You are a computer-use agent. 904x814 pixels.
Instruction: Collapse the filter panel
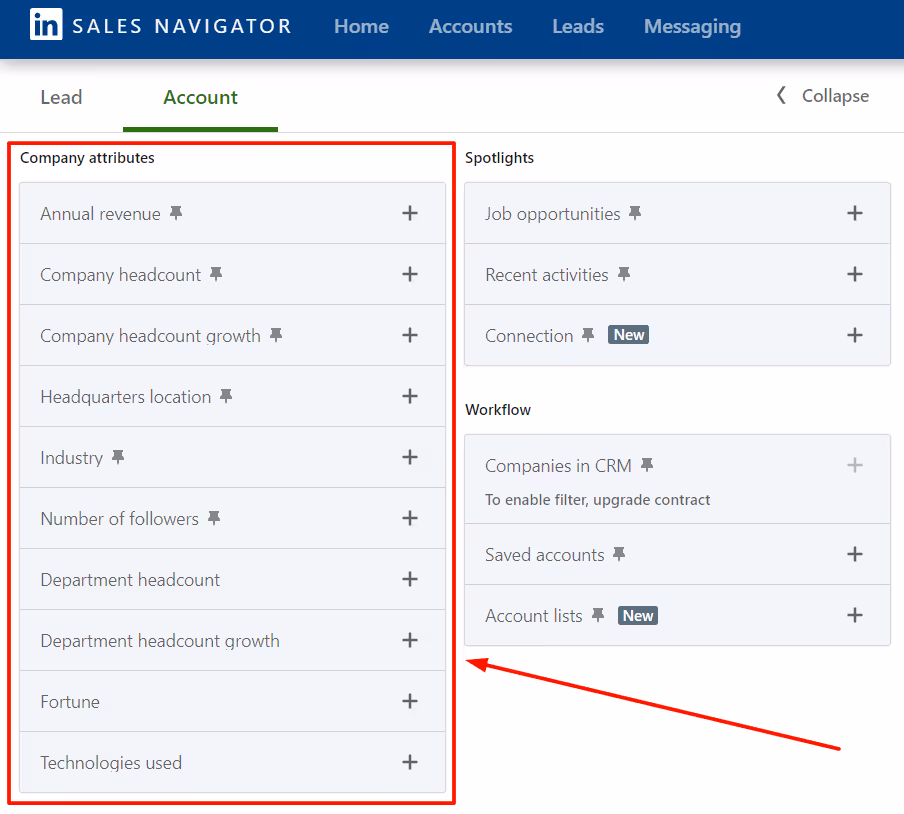[822, 96]
